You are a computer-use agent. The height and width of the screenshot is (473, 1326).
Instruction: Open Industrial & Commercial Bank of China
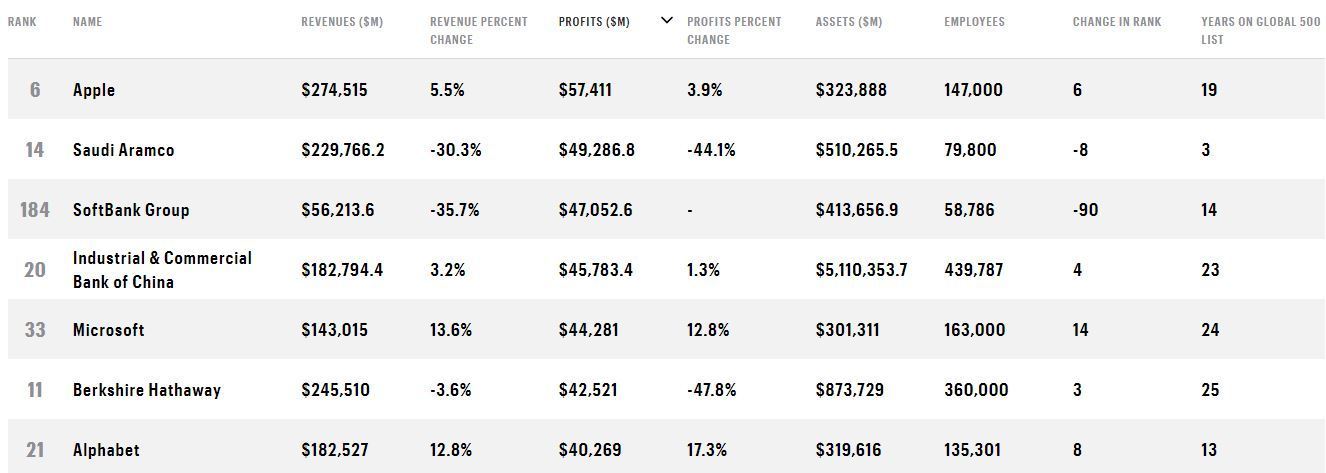tap(162, 270)
